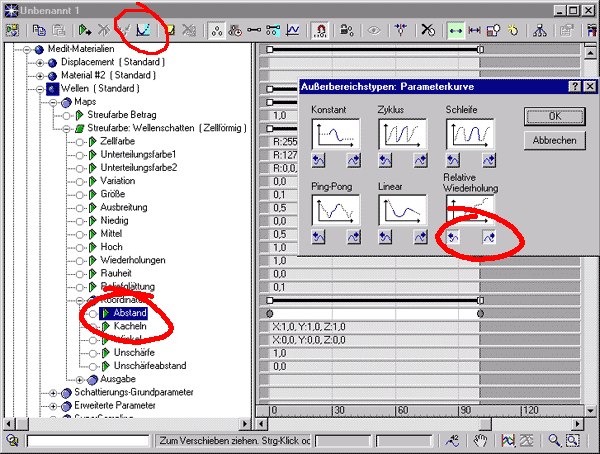This screenshot has width=600, height=454.
Task: Set Schleife as the outgoing curve type
Action: (490, 160)
